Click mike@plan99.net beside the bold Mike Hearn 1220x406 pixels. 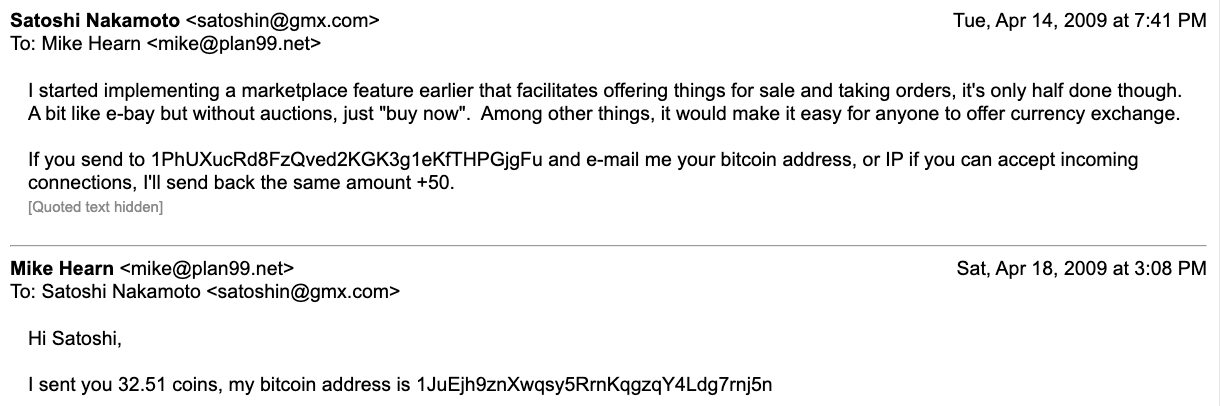click(x=206, y=268)
